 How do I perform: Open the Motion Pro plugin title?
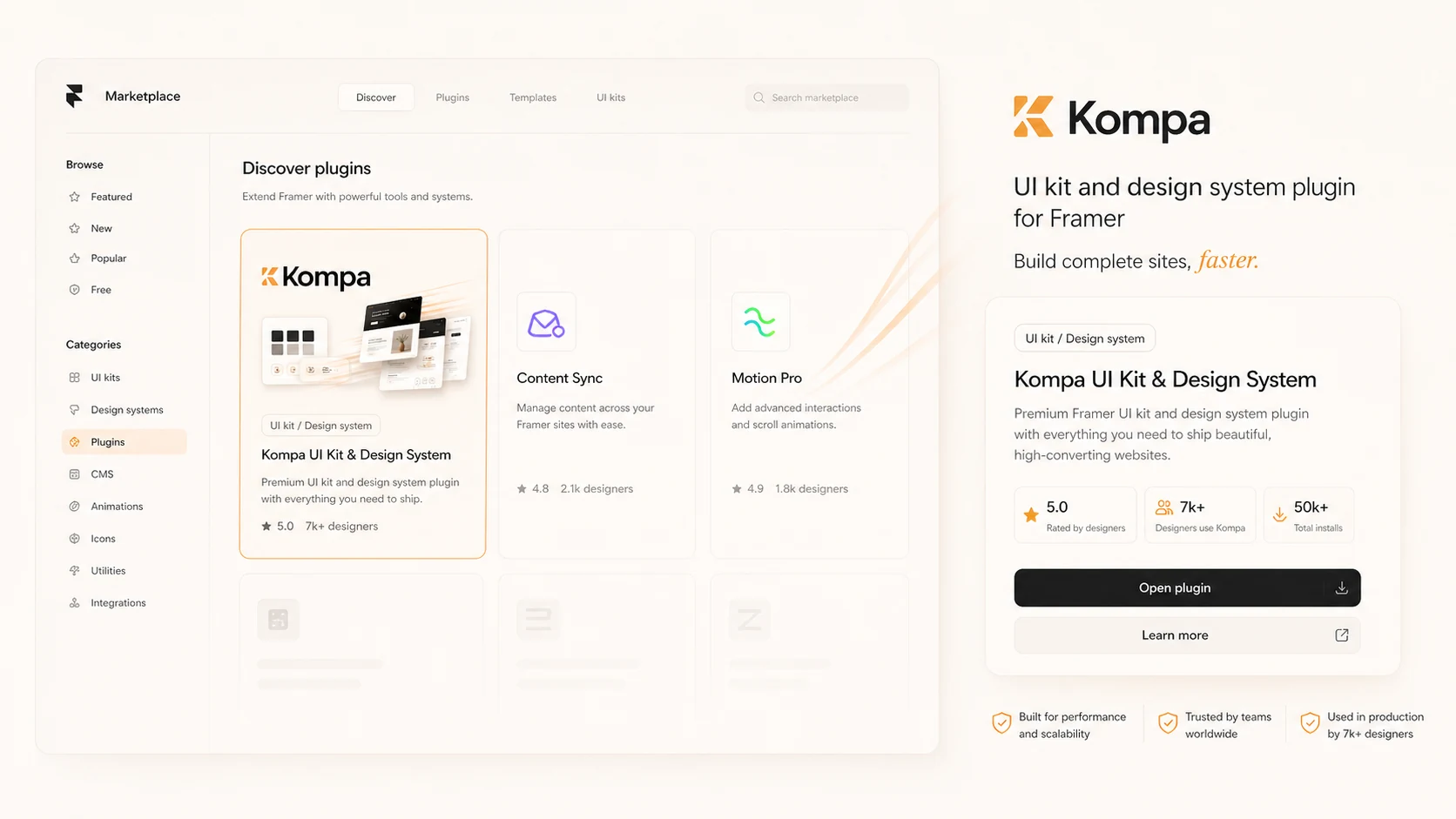[x=766, y=379]
